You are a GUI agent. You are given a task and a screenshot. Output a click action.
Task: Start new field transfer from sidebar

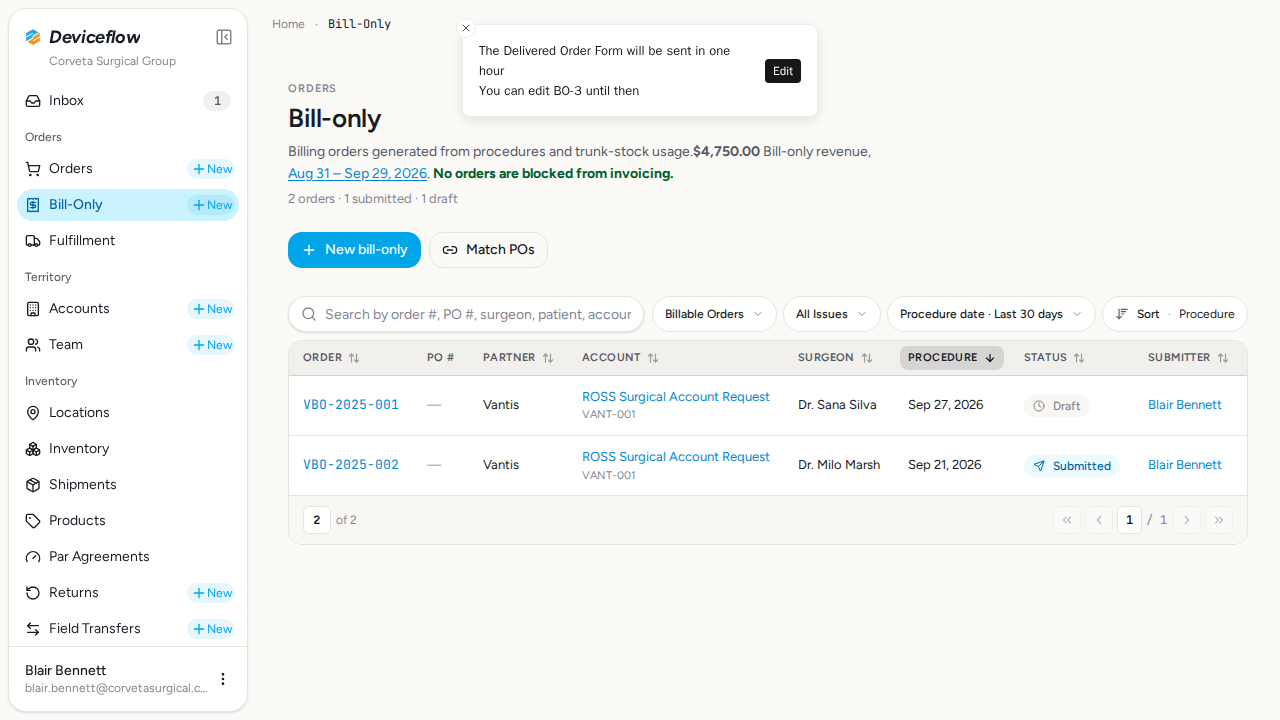[212, 629]
